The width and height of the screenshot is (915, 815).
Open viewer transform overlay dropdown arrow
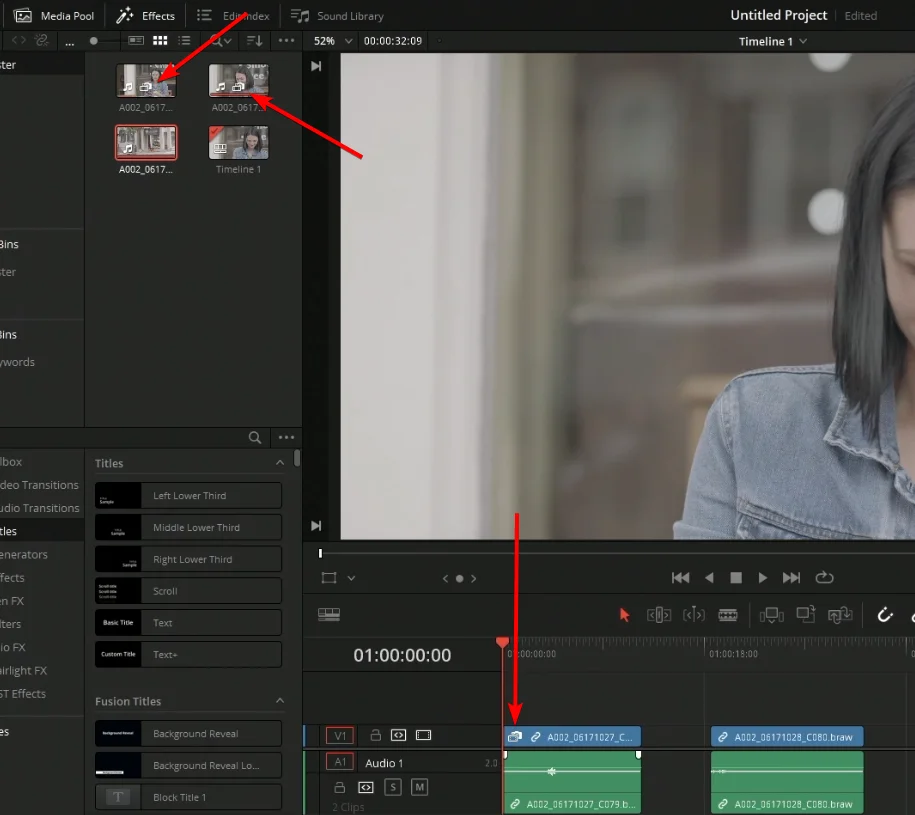351,579
